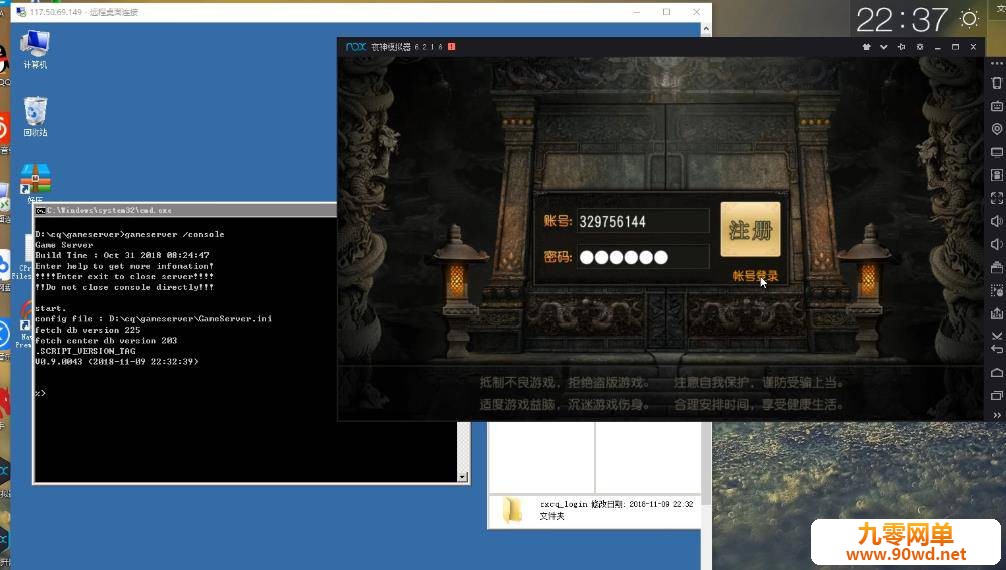
Task: Click the red notification badge beside Nox version
Action: (452, 47)
